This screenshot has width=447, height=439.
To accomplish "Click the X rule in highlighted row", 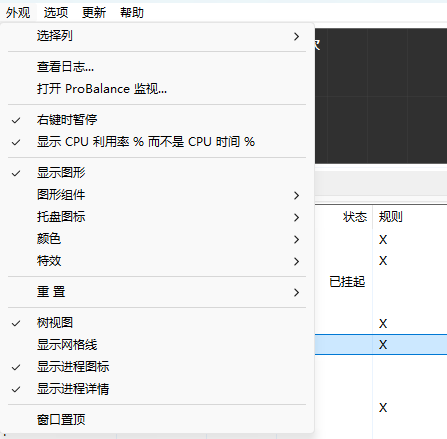I will tap(383, 345).
